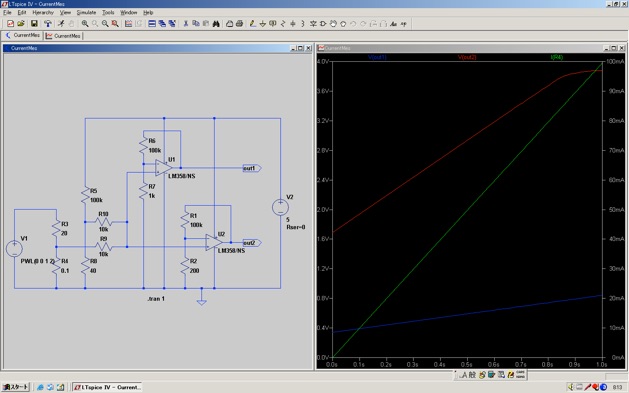629x393 pixels.
Task: Select the Draw Wire pencil tool
Action: (x=252, y=24)
